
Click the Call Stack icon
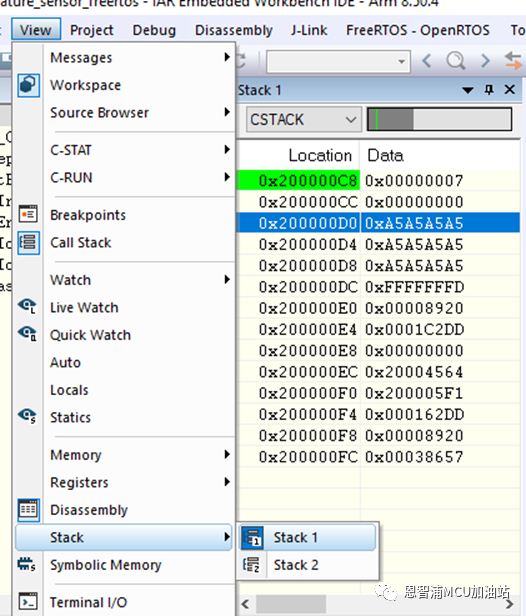pos(28,242)
